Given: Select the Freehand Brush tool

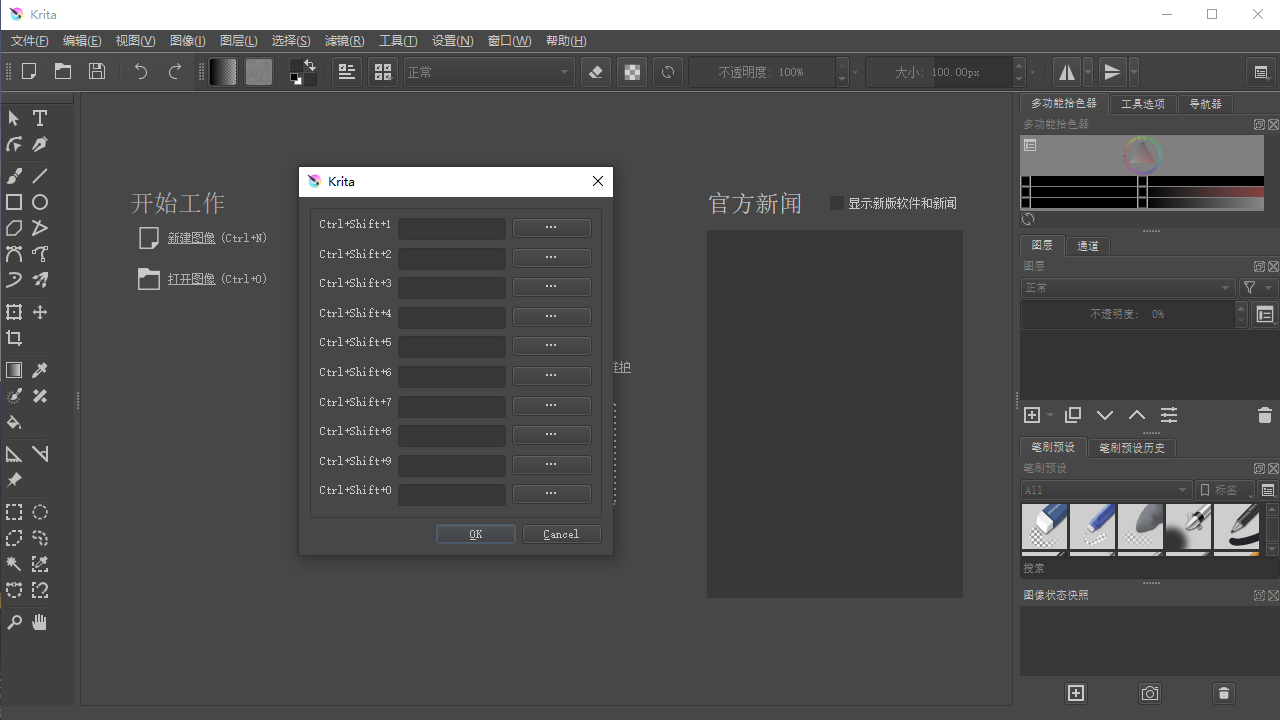Looking at the screenshot, I should click(14, 175).
